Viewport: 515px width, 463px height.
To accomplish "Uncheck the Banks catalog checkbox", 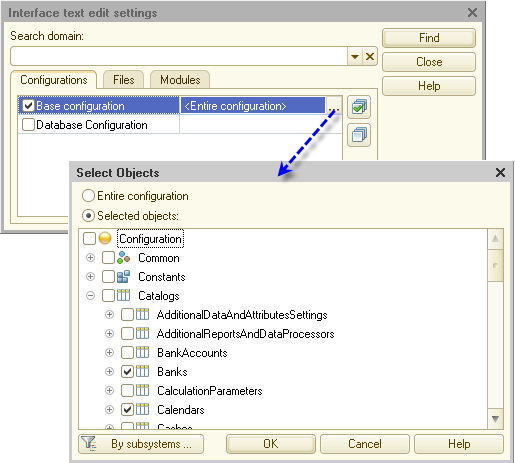I will click(x=127, y=372).
